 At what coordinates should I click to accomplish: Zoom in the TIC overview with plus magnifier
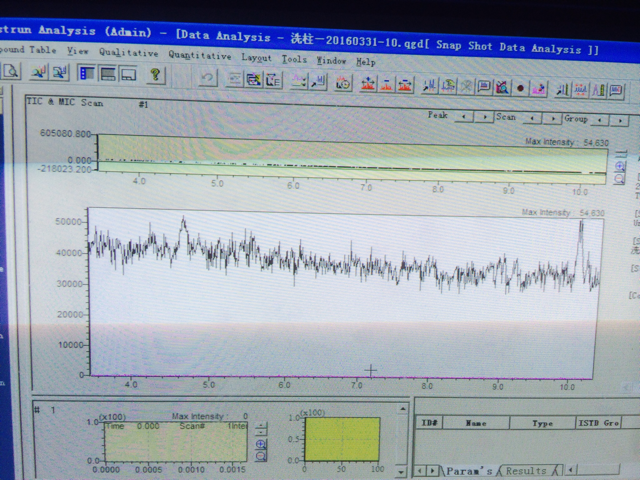(x=620, y=166)
